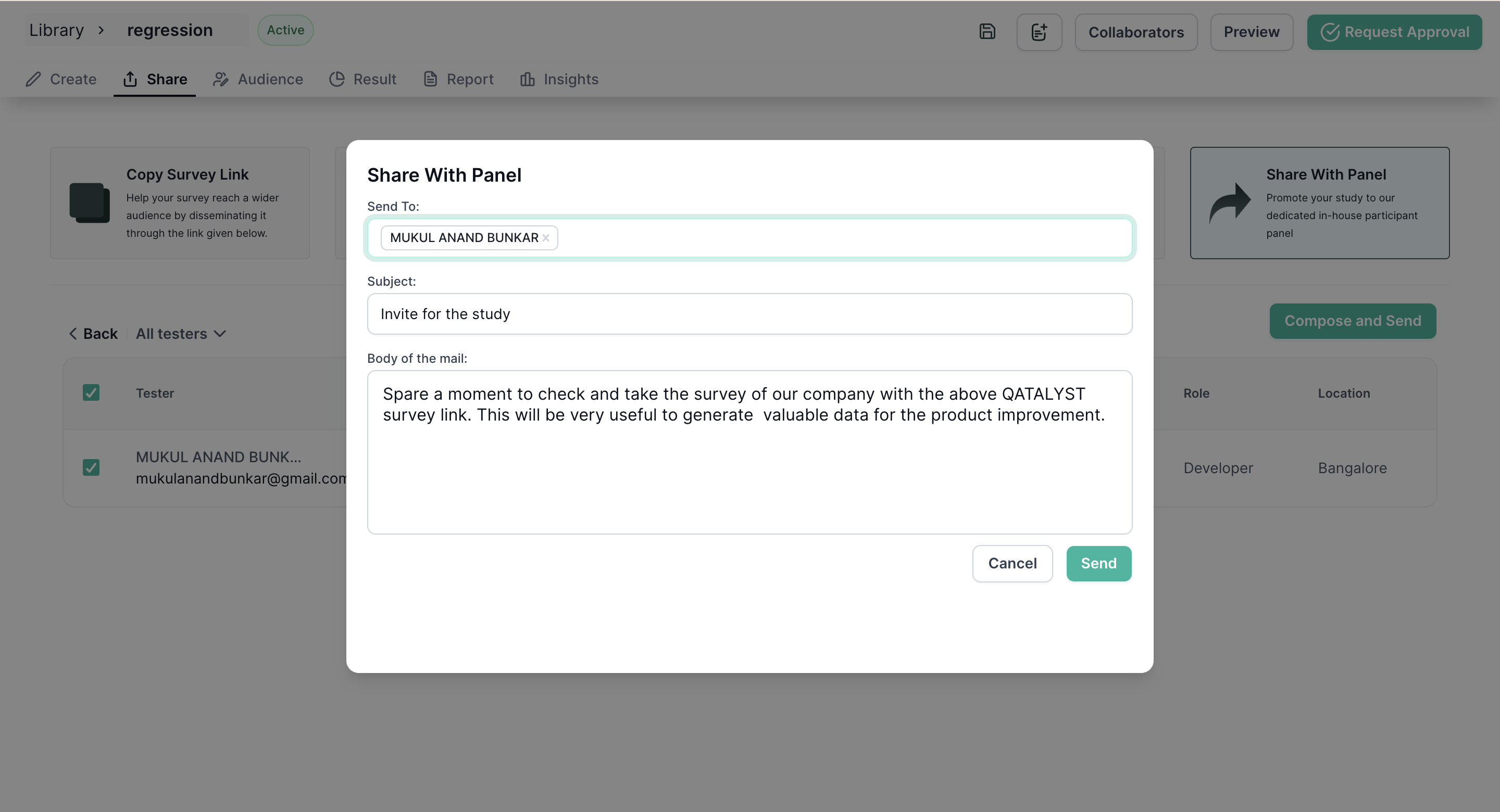
Task: Remove MUKUL ANAND BUNKAR recipient tag
Action: coord(546,237)
